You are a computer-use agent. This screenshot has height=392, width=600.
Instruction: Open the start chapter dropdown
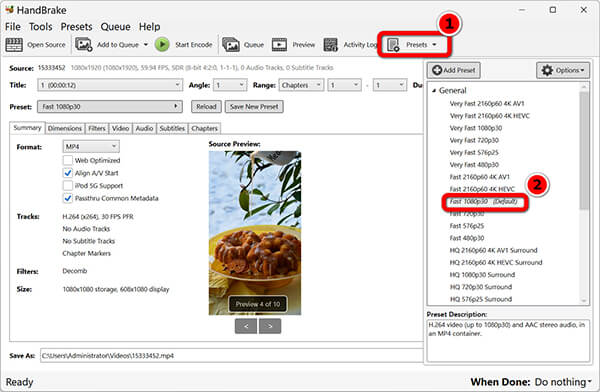point(344,85)
